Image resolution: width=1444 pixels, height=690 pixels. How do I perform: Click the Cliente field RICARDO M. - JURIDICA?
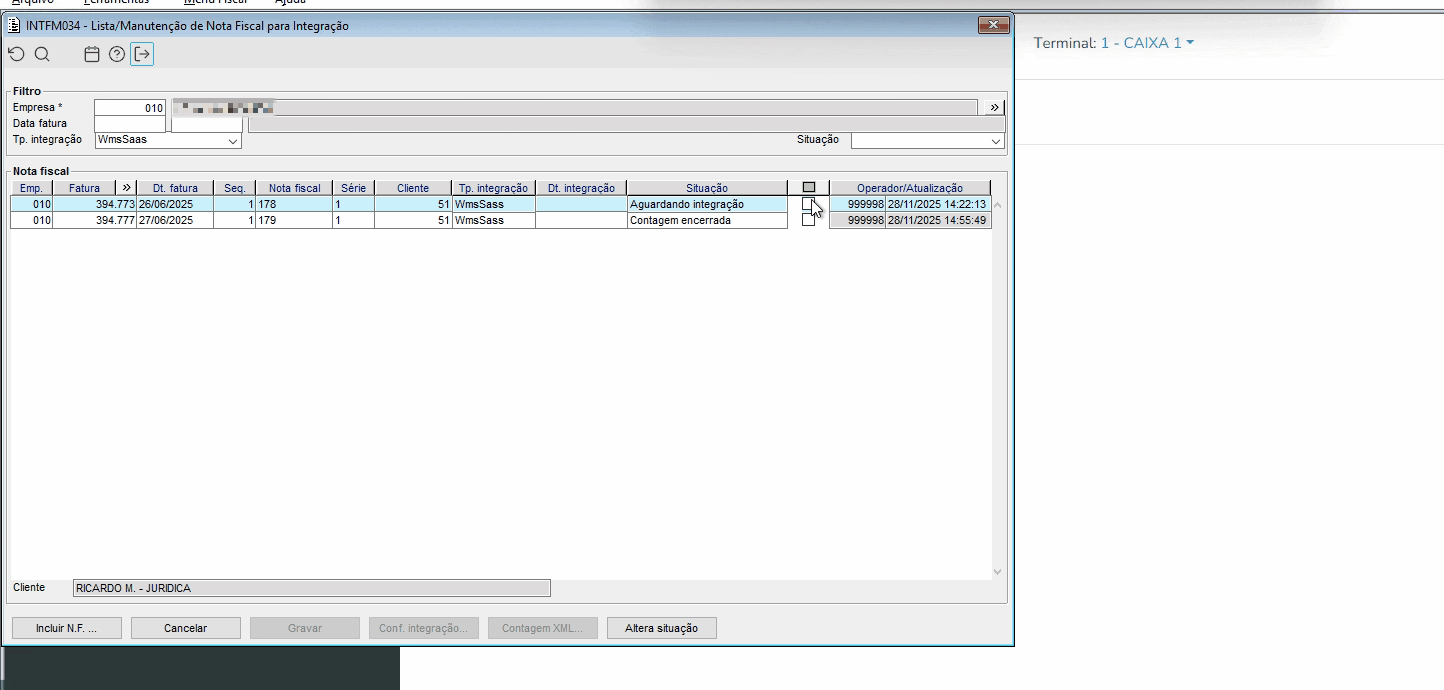click(x=312, y=588)
